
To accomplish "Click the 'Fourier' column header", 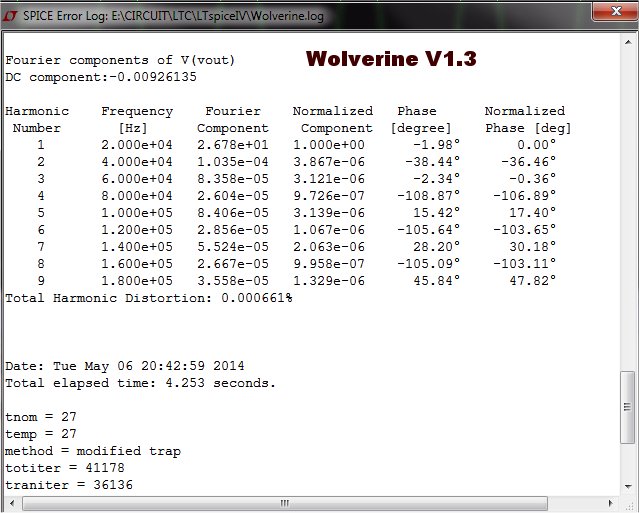I will 233,111.
